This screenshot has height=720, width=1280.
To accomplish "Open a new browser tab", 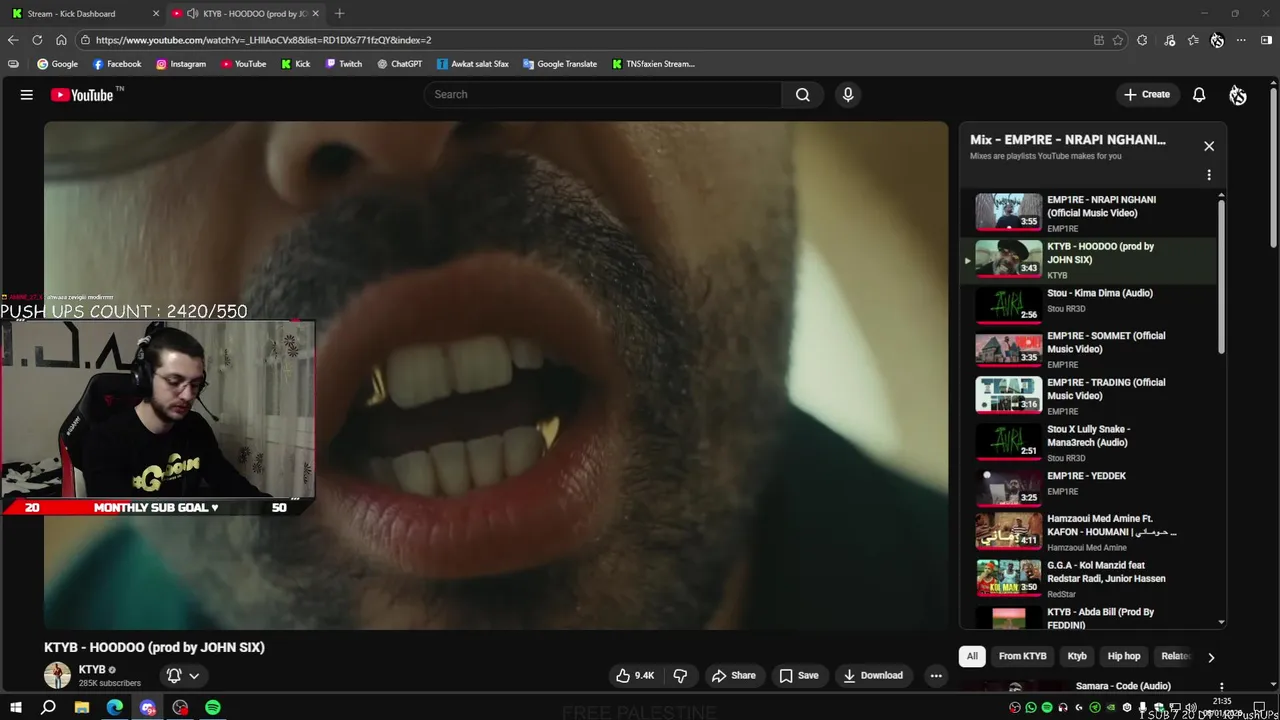I will click(x=339, y=14).
